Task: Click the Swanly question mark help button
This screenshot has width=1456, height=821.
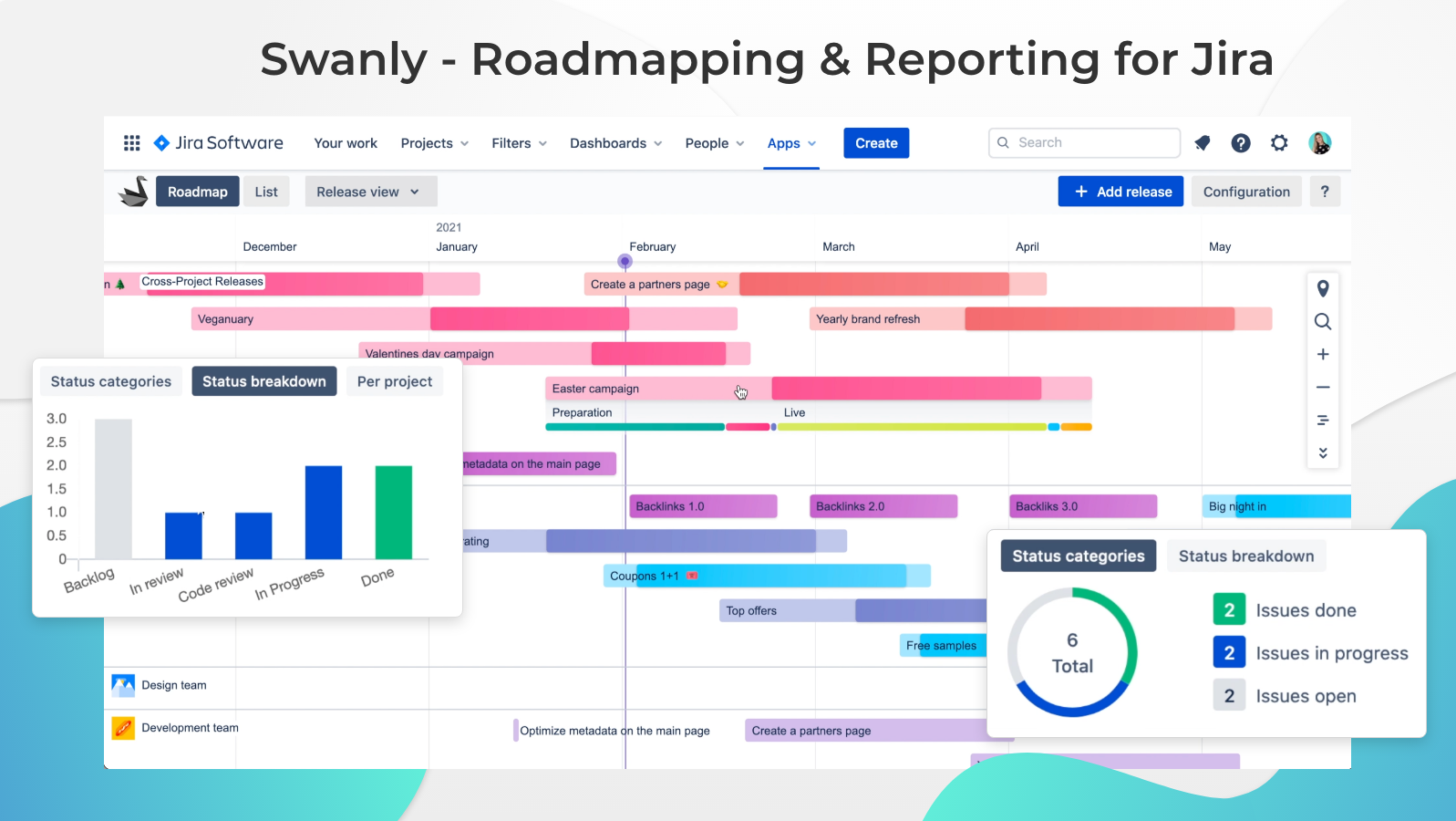Action: point(1325,192)
